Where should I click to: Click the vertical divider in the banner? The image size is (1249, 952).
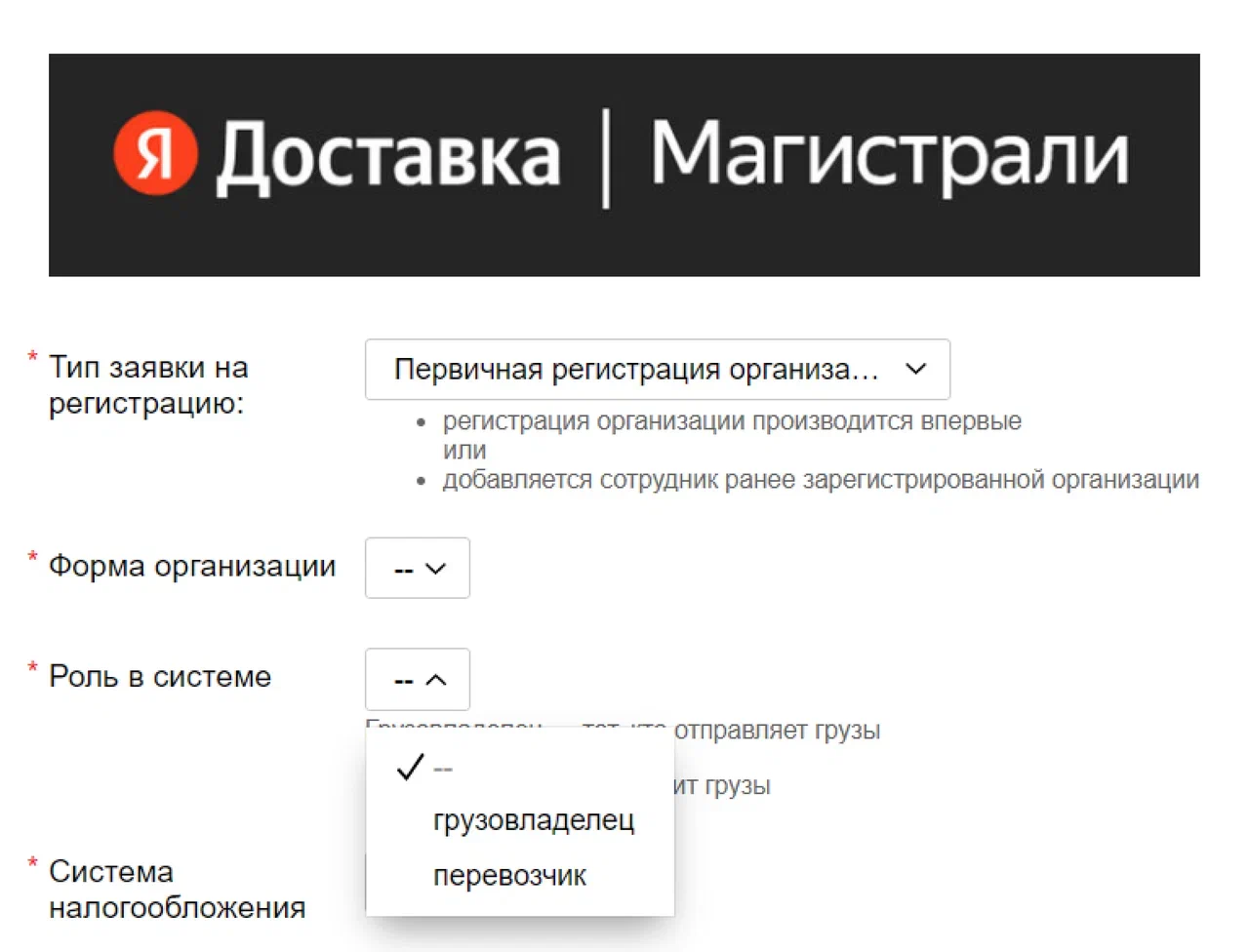(x=606, y=158)
